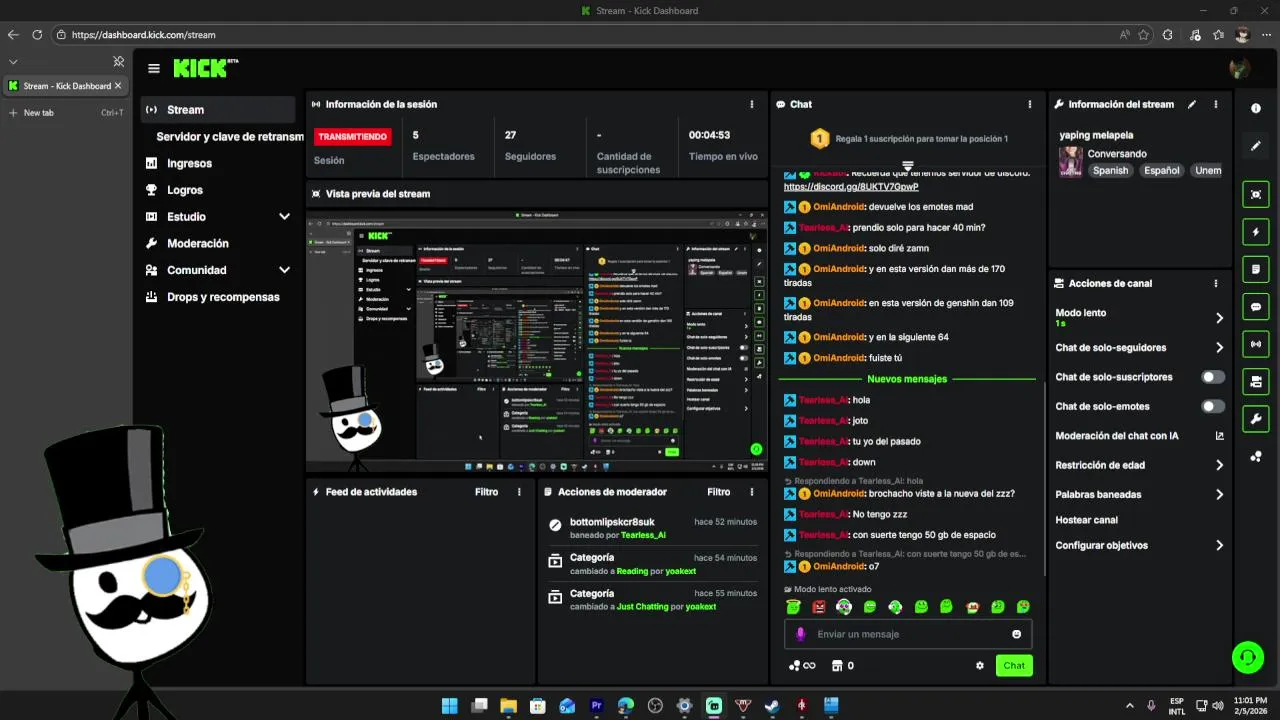Toggle the document panel icon in right rail
This screenshot has height=720, width=1280.
click(1256, 269)
